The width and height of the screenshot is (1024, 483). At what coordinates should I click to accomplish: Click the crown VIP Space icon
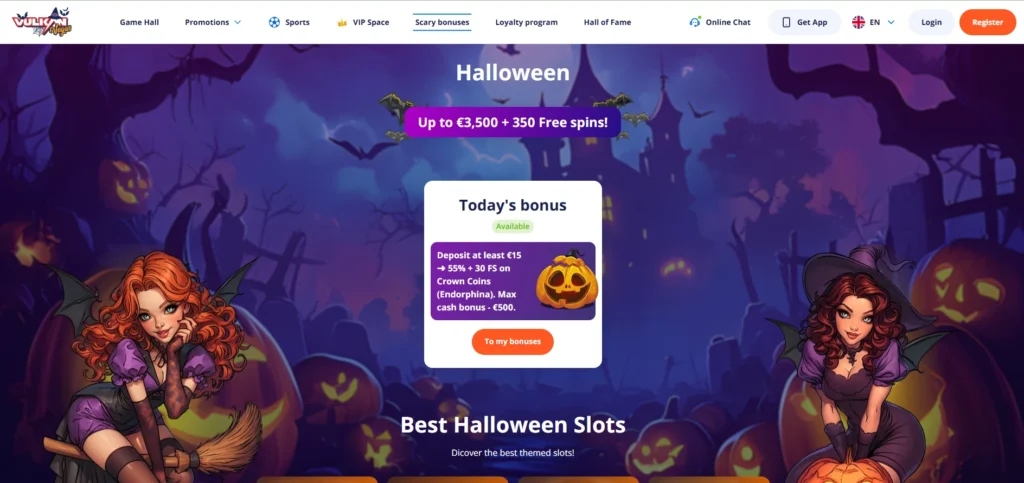(x=342, y=22)
